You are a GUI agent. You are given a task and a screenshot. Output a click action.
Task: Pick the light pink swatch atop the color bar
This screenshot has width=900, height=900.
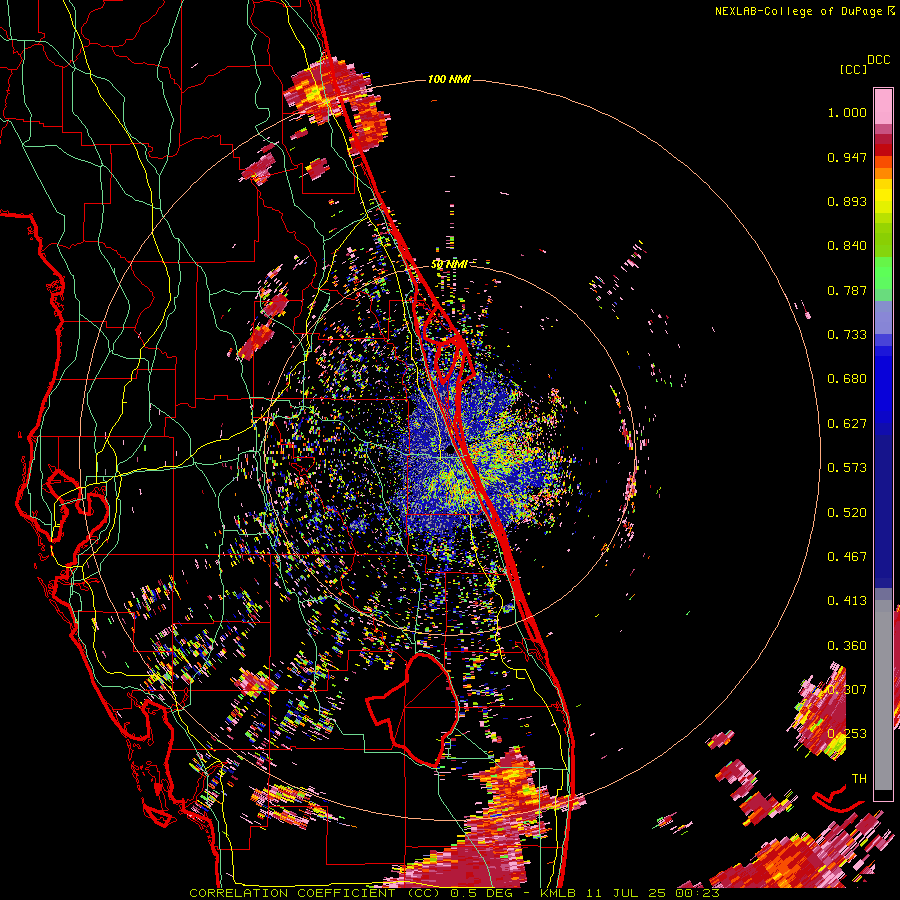click(x=883, y=106)
